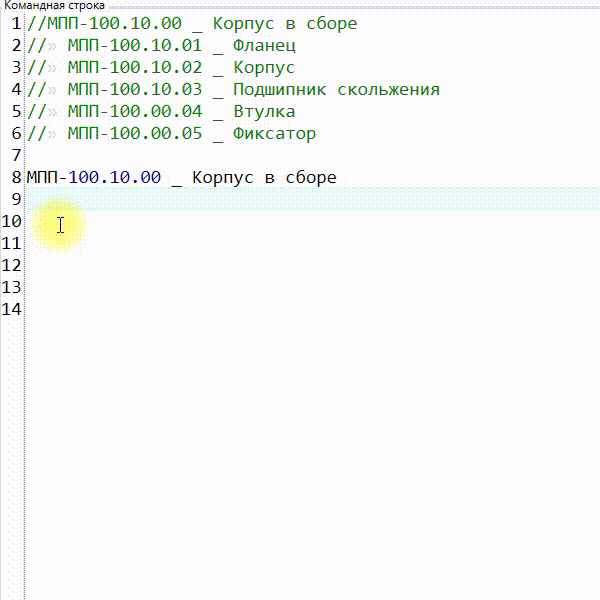Click line number 14 in gutter
The image size is (600, 600).
click(11, 309)
